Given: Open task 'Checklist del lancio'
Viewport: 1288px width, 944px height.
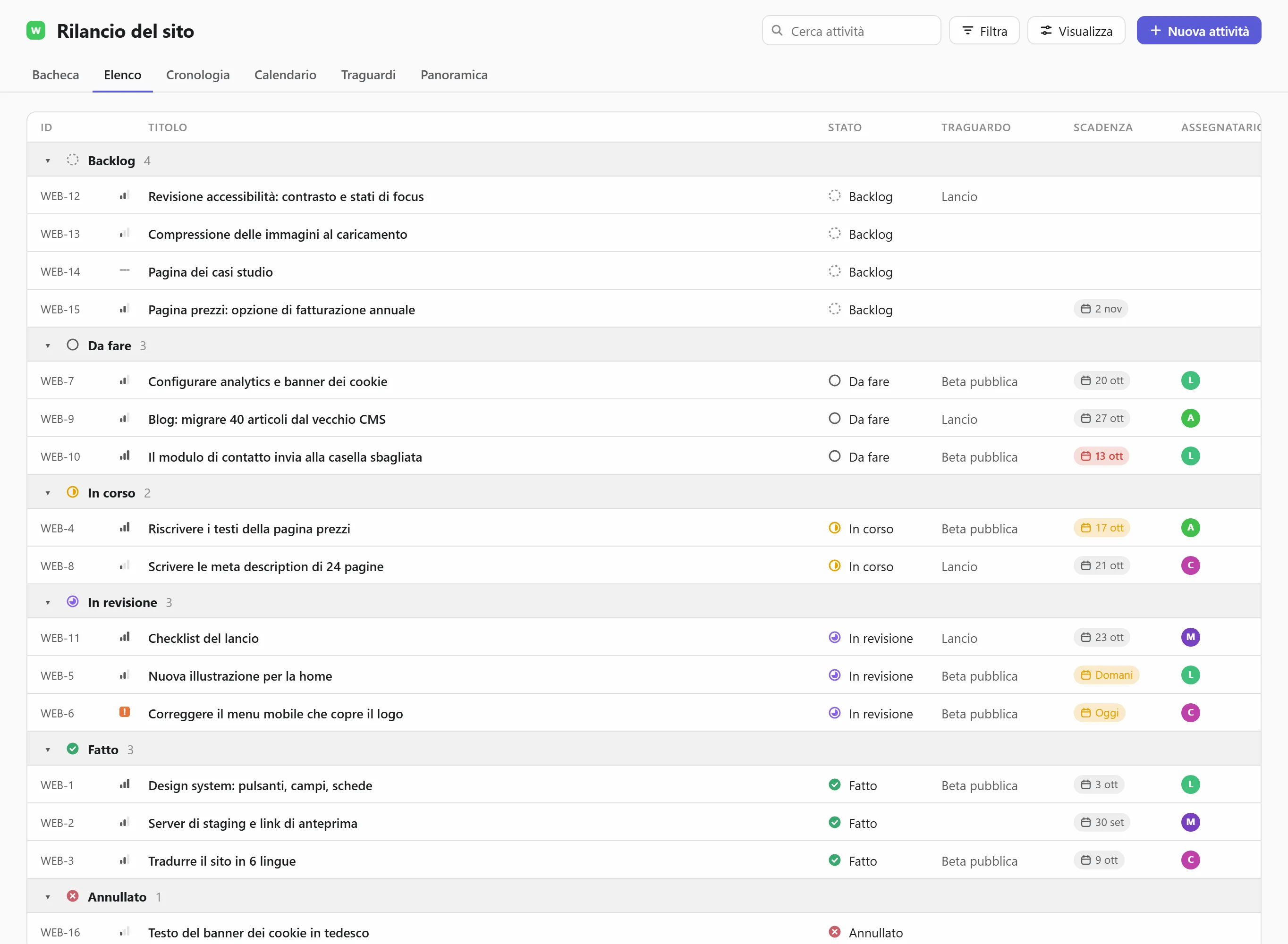Looking at the screenshot, I should tap(203, 638).
